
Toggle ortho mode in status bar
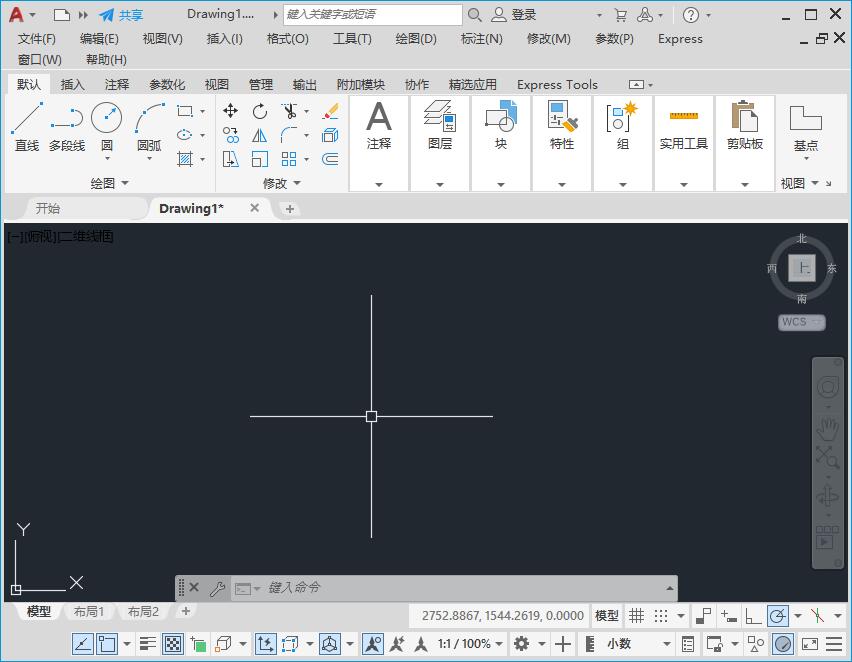[753, 616]
